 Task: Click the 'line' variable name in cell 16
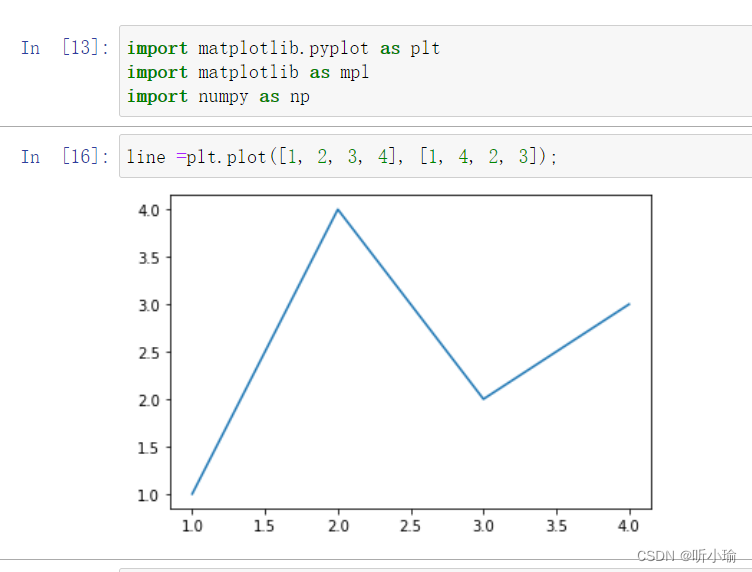point(145,156)
